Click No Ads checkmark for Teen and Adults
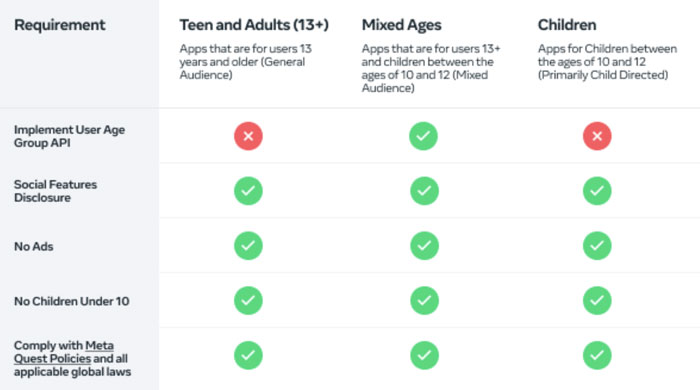Image resolution: width=700 pixels, height=390 pixels. (248, 246)
